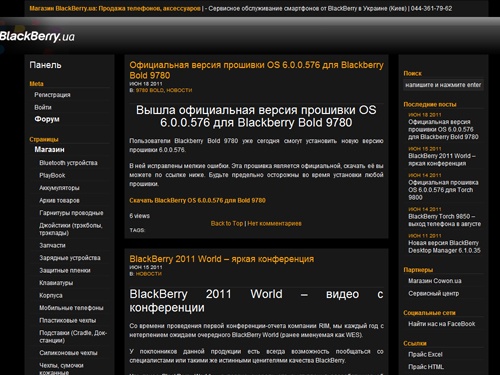Open Подставки (Cradle, Док-станции) category
500x375 pixels.
coord(73,337)
